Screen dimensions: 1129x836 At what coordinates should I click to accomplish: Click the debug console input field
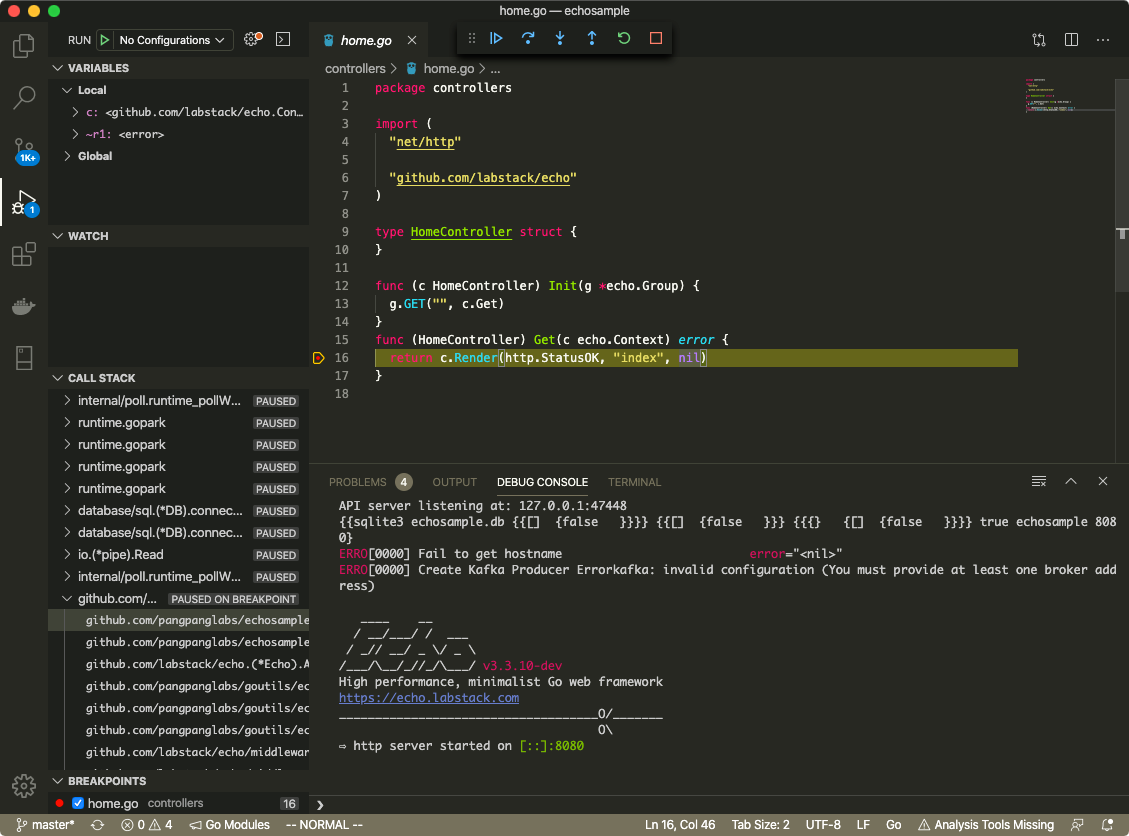[700, 804]
